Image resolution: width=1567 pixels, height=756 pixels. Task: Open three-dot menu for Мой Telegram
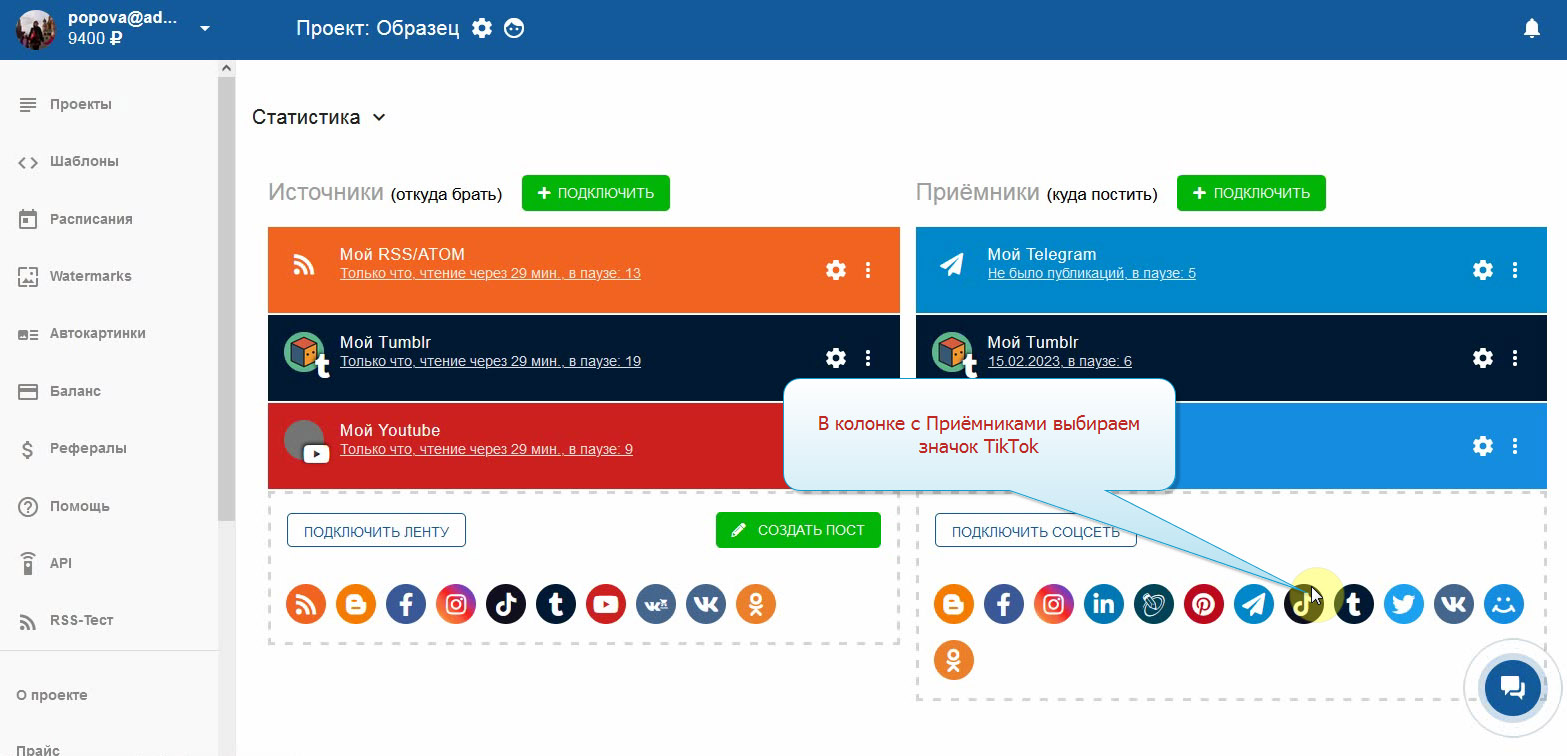pyautogui.click(x=1514, y=270)
